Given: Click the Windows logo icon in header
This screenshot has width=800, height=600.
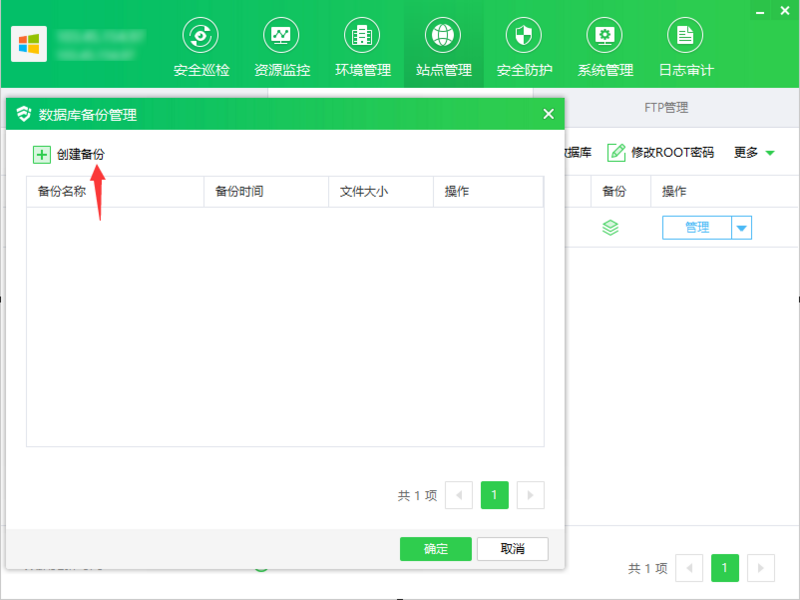Looking at the screenshot, I should [29, 44].
